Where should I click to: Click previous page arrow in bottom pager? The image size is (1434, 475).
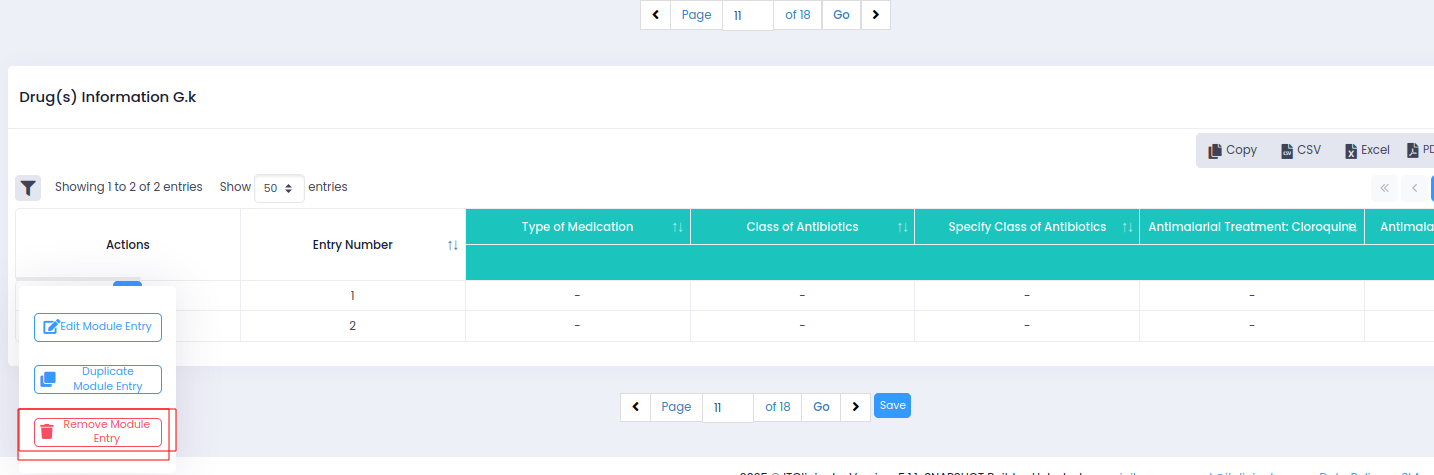point(635,407)
